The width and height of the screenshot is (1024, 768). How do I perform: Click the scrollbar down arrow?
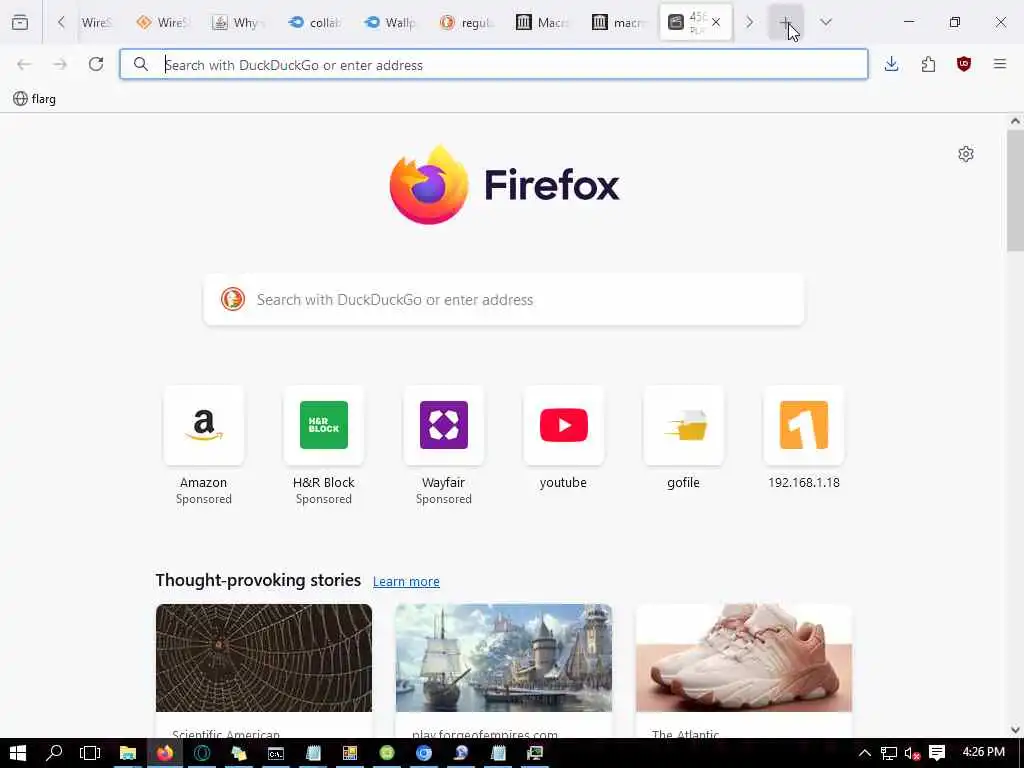(1015, 729)
